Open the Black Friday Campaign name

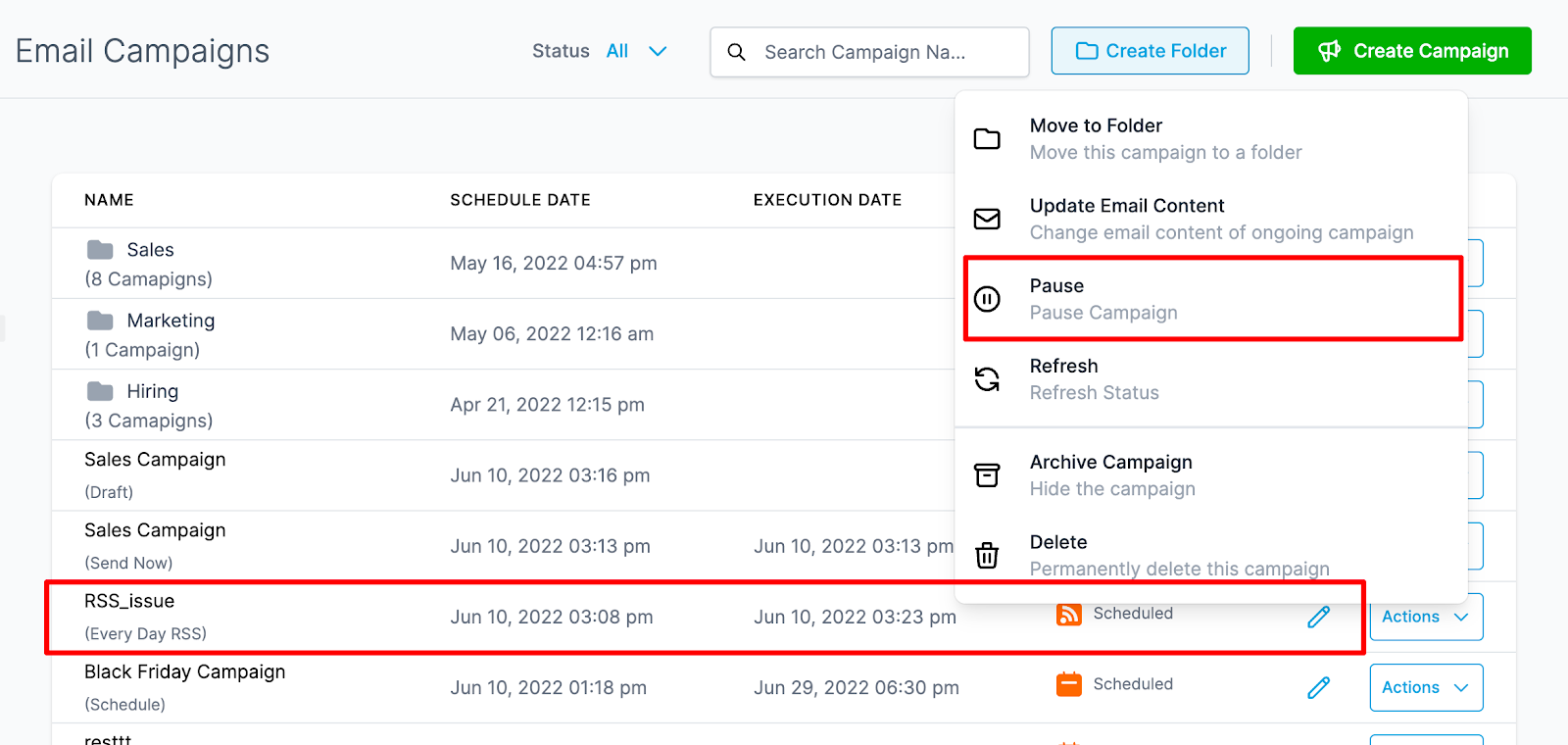tap(185, 671)
